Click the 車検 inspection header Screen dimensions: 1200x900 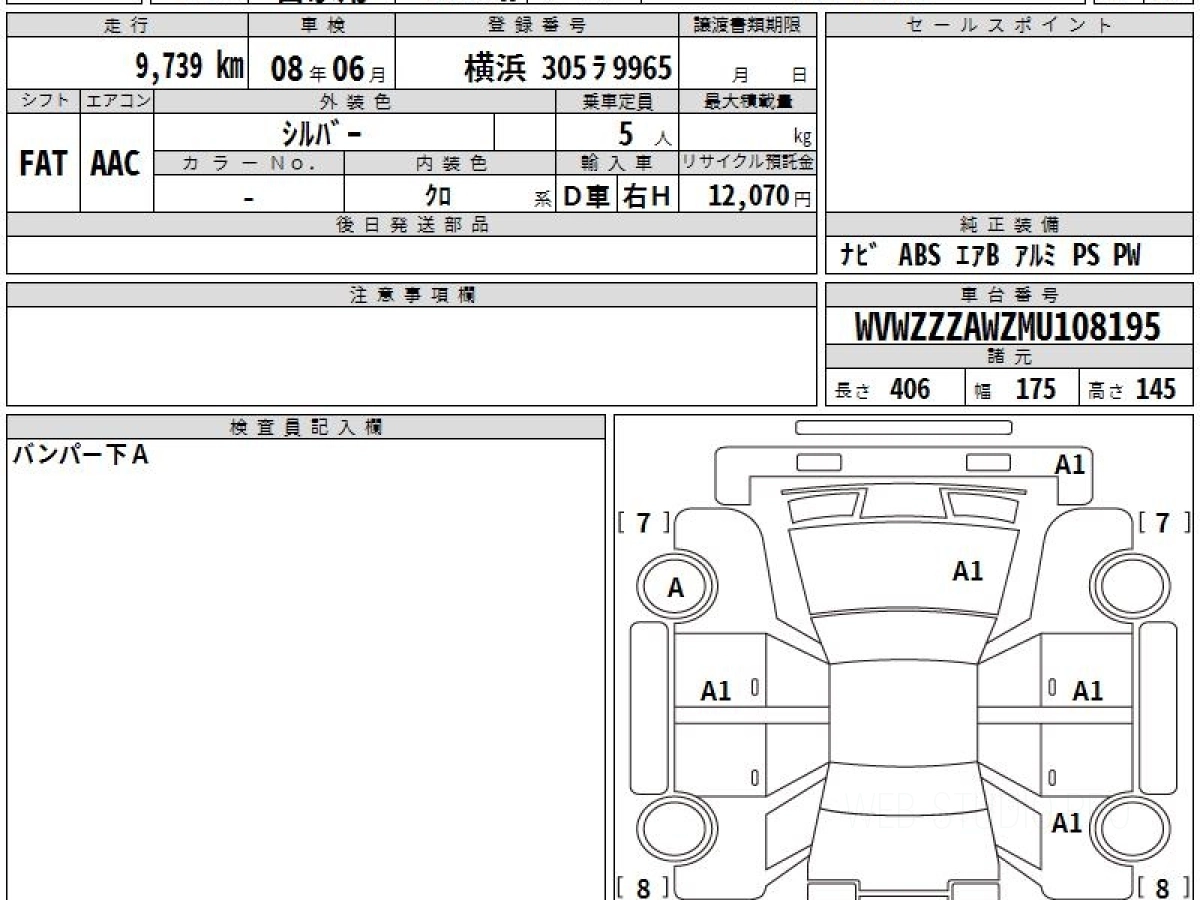322,26
